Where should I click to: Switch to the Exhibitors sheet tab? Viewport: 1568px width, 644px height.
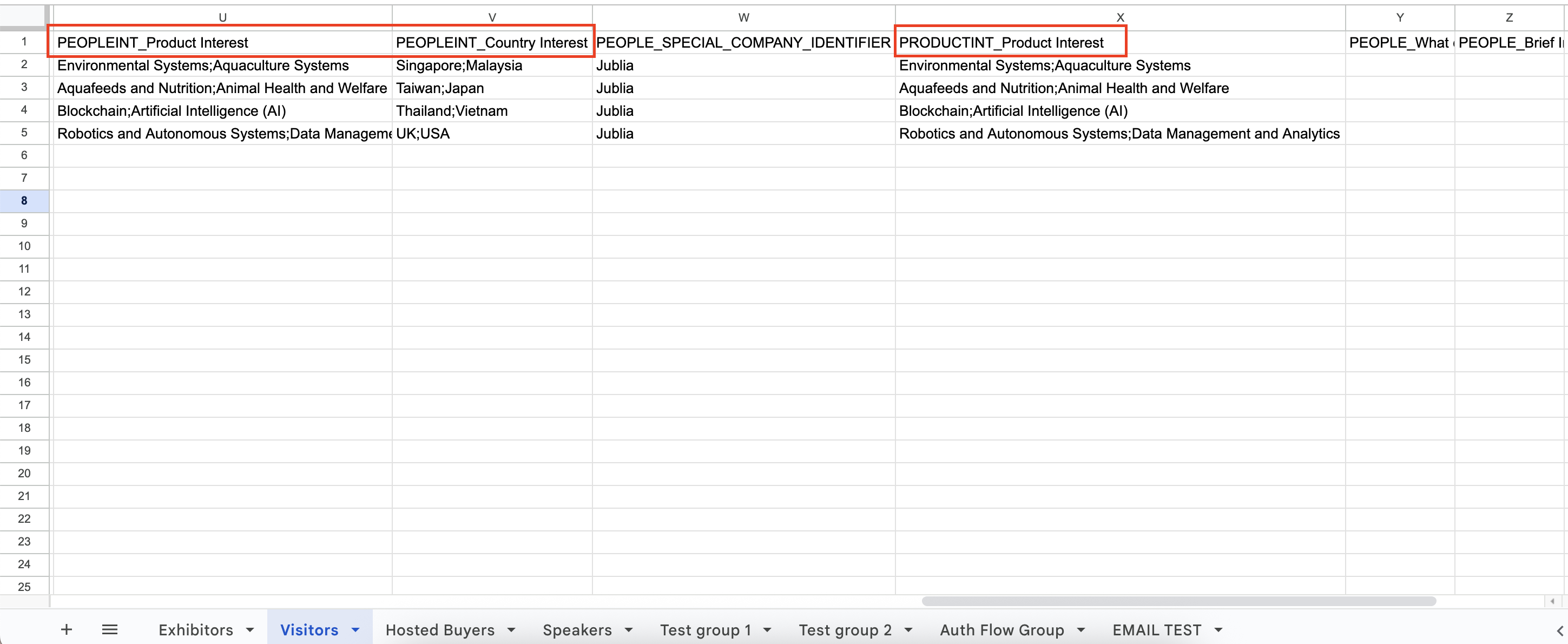click(x=195, y=630)
